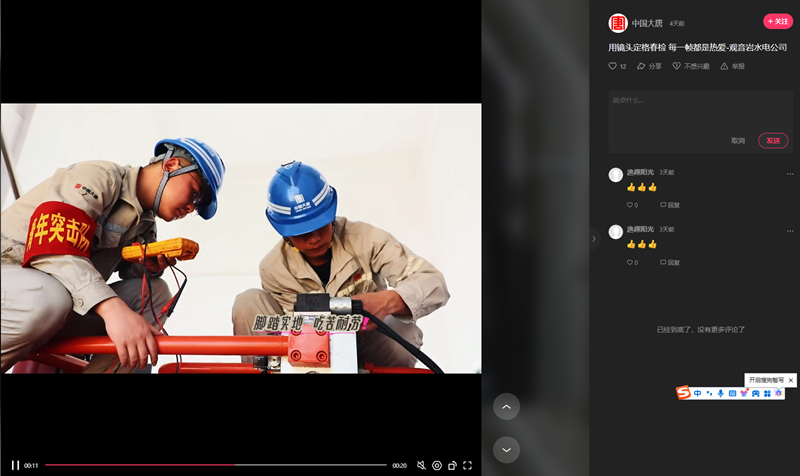
Task: Send the comment with 发送
Action: [773, 141]
